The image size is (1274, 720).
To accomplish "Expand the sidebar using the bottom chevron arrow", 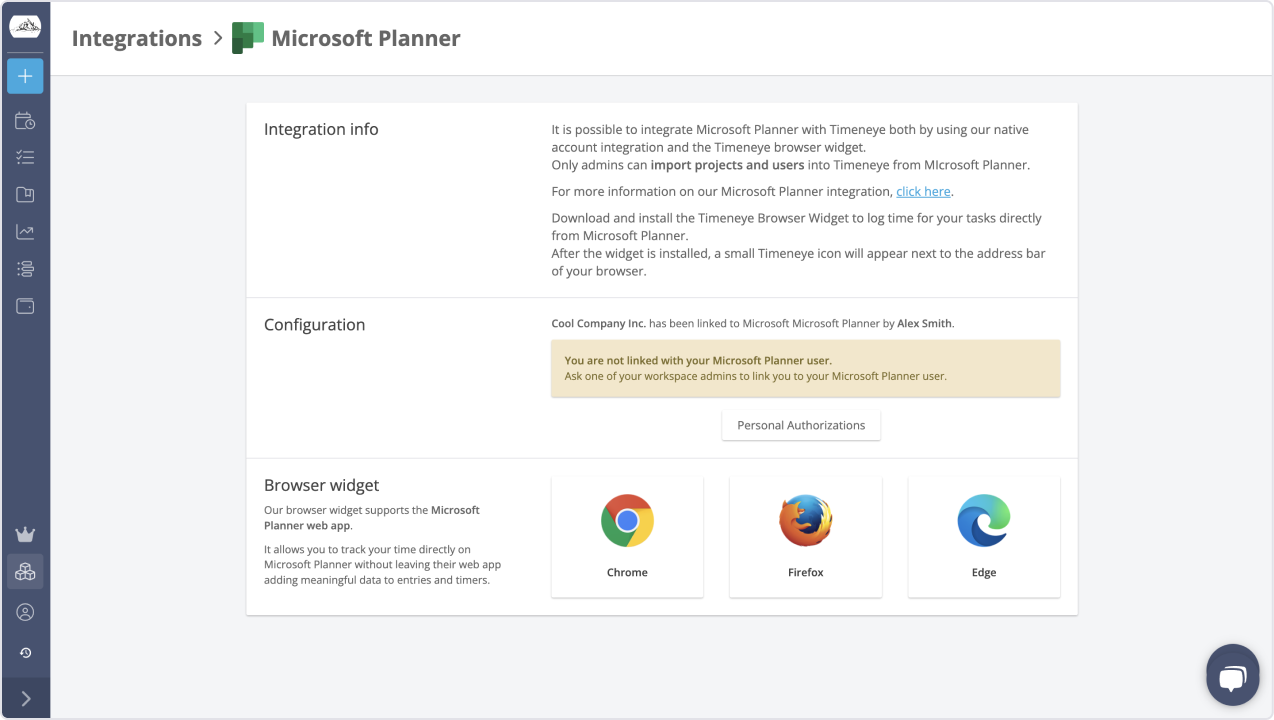I will pyautogui.click(x=24, y=697).
